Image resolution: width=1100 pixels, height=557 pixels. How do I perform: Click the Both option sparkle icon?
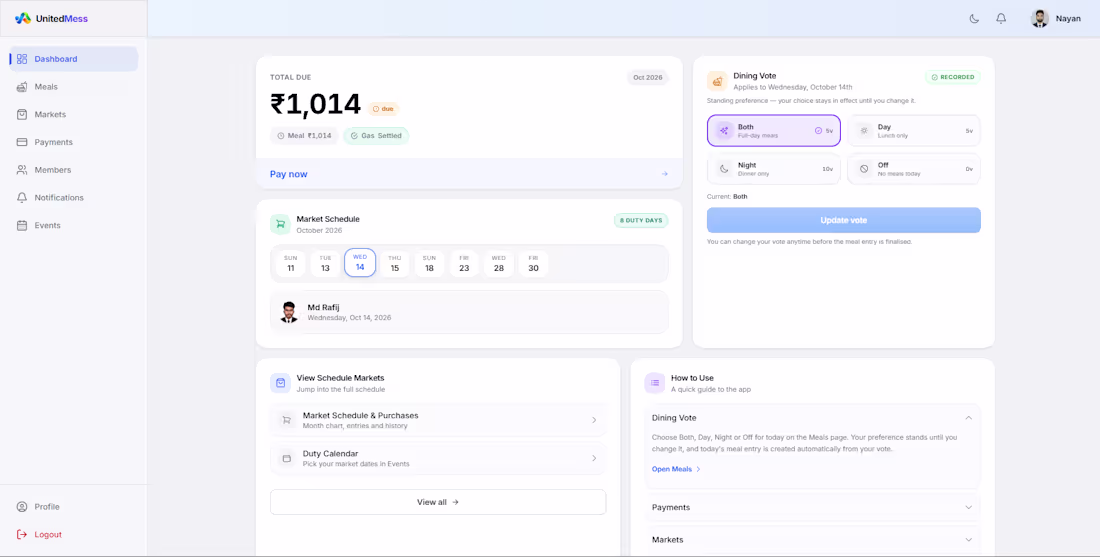click(x=724, y=130)
